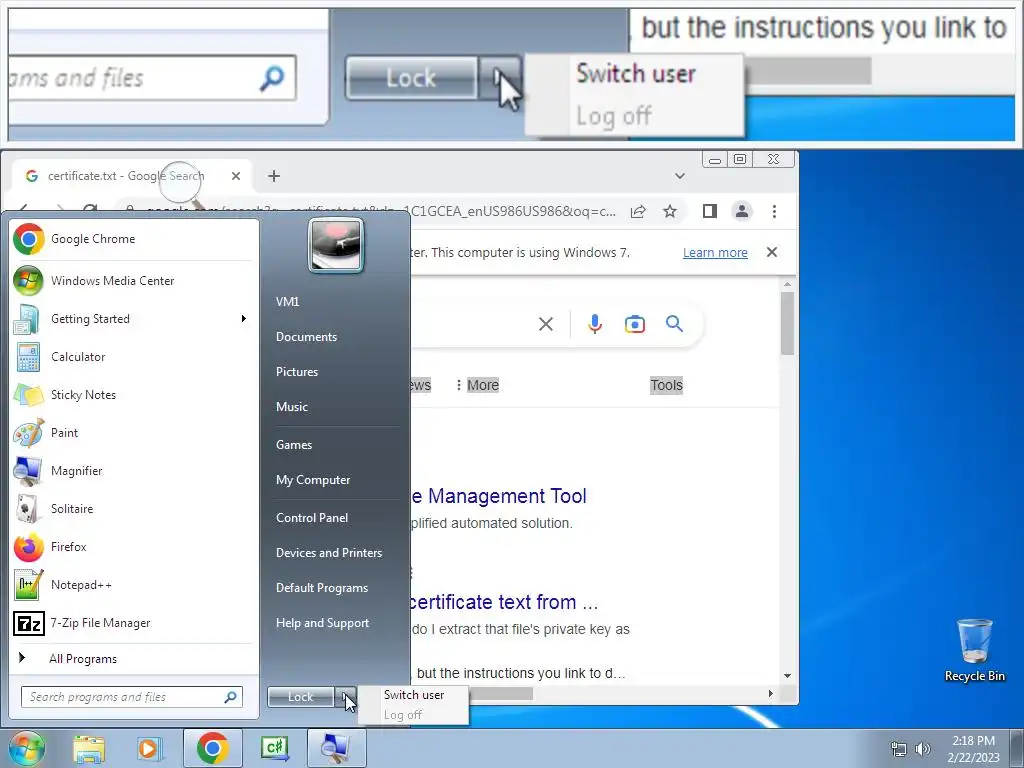This screenshot has height=768, width=1024.
Task: Click the taskbar clock showing 2:18 PM
Action: tap(974, 749)
